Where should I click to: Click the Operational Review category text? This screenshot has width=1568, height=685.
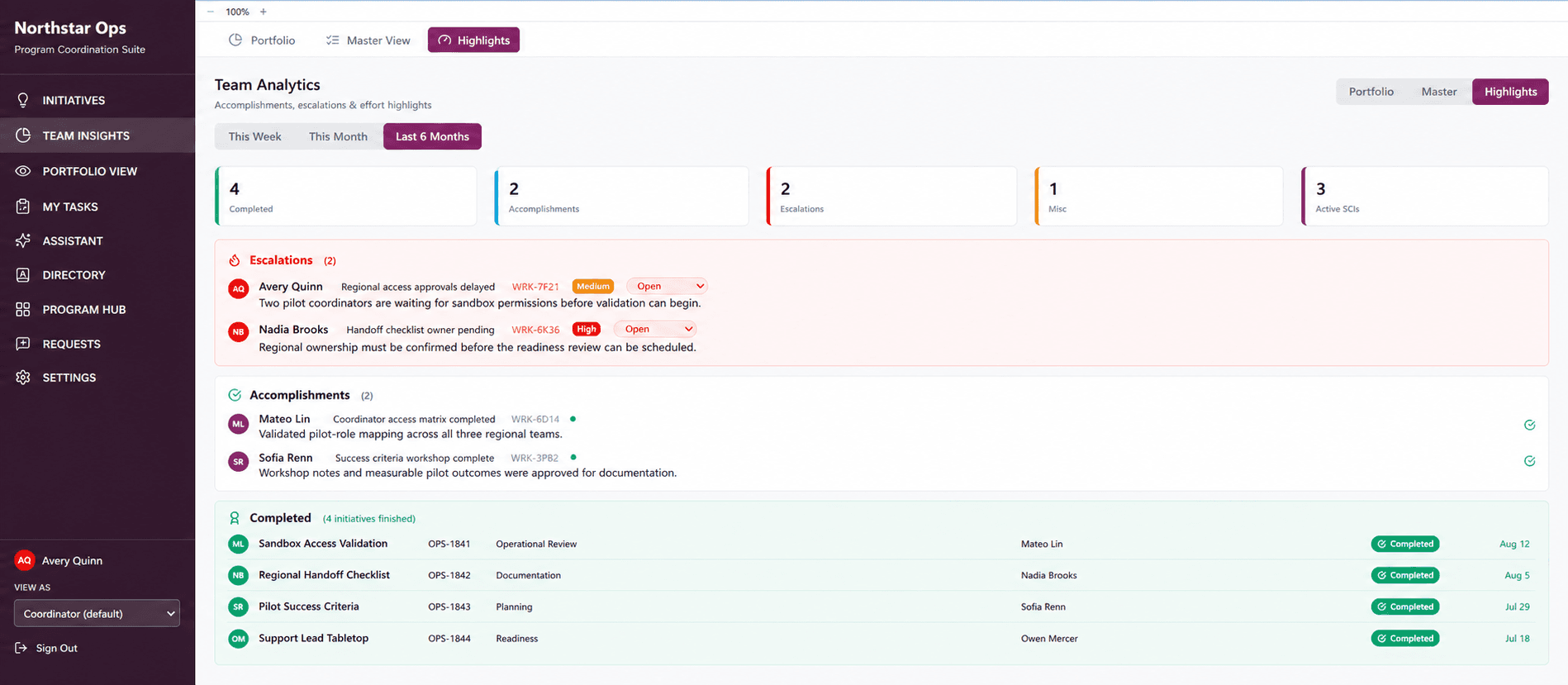pos(536,544)
